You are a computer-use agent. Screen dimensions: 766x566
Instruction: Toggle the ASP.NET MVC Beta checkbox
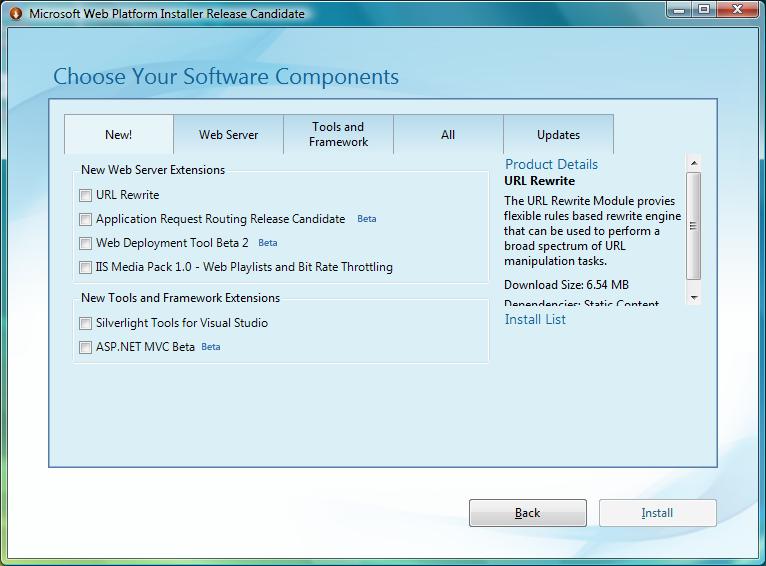click(85, 347)
